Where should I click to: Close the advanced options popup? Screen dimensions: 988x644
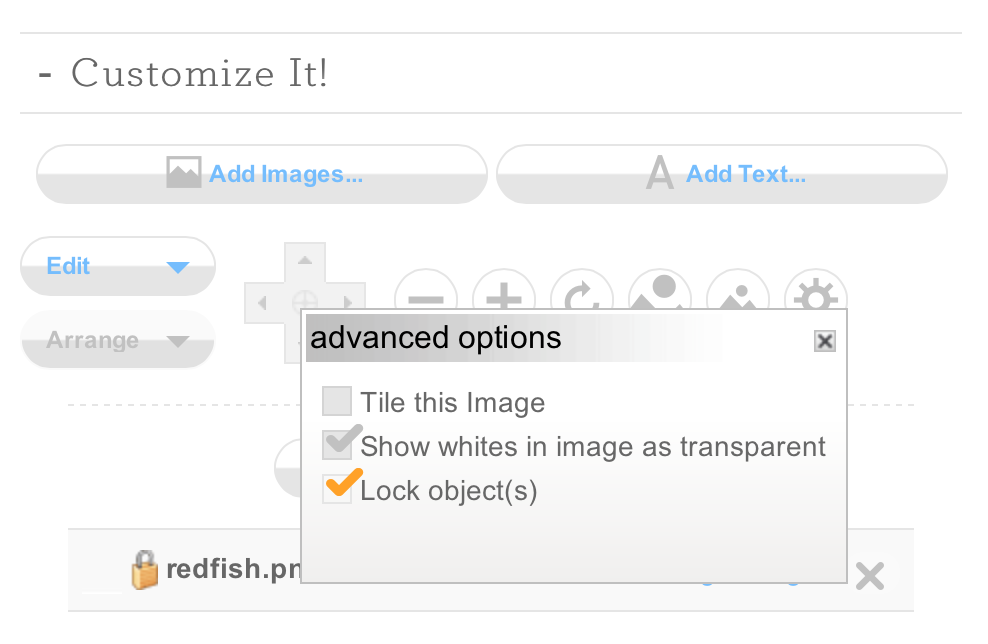(825, 341)
